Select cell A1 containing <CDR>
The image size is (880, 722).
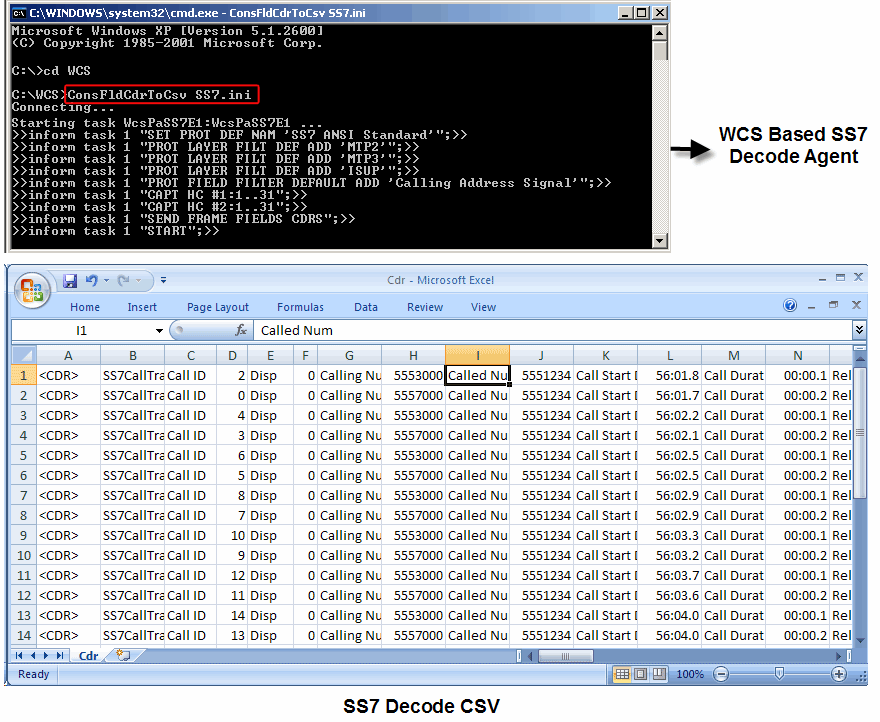pos(68,375)
